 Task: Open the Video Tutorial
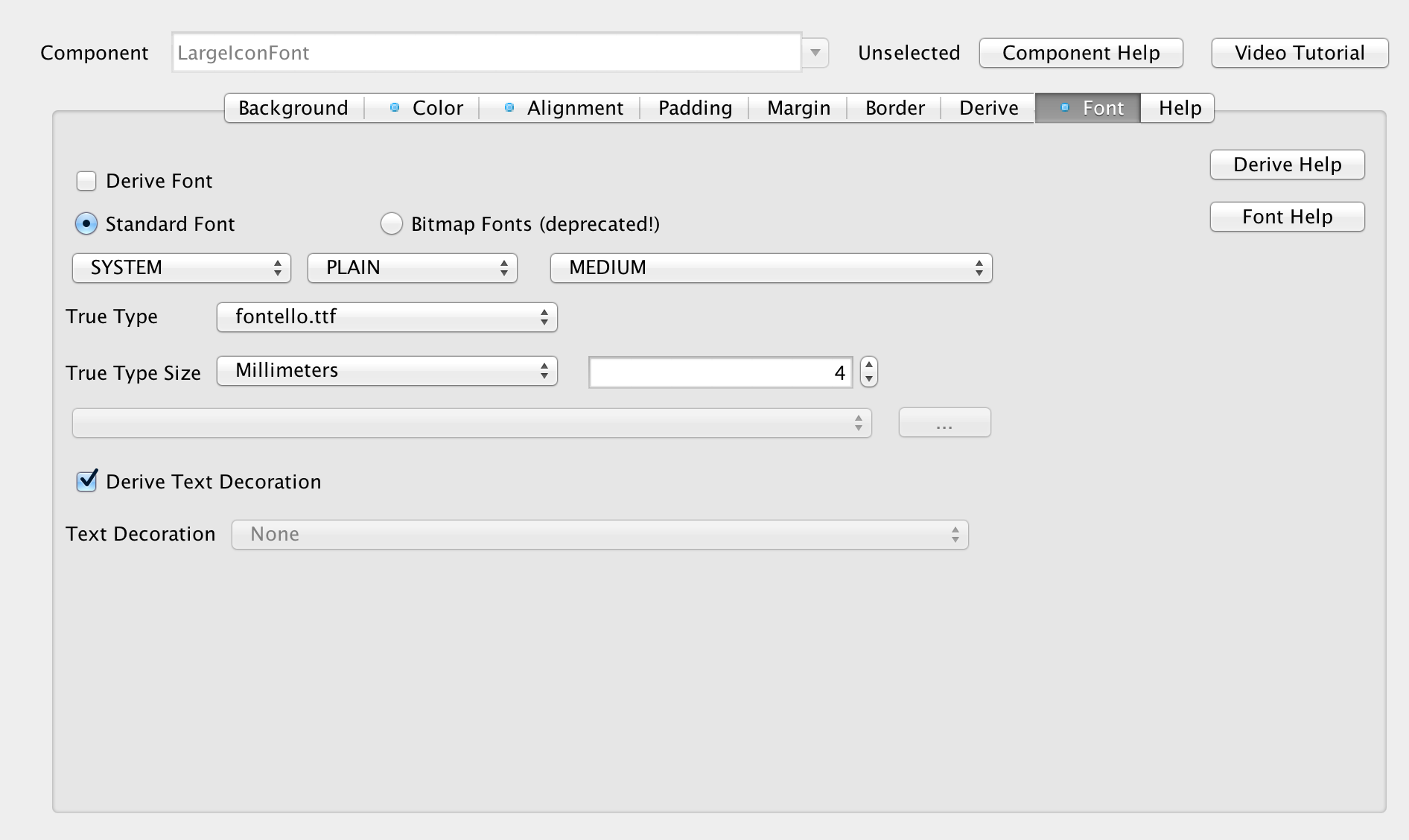coord(1300,53)
